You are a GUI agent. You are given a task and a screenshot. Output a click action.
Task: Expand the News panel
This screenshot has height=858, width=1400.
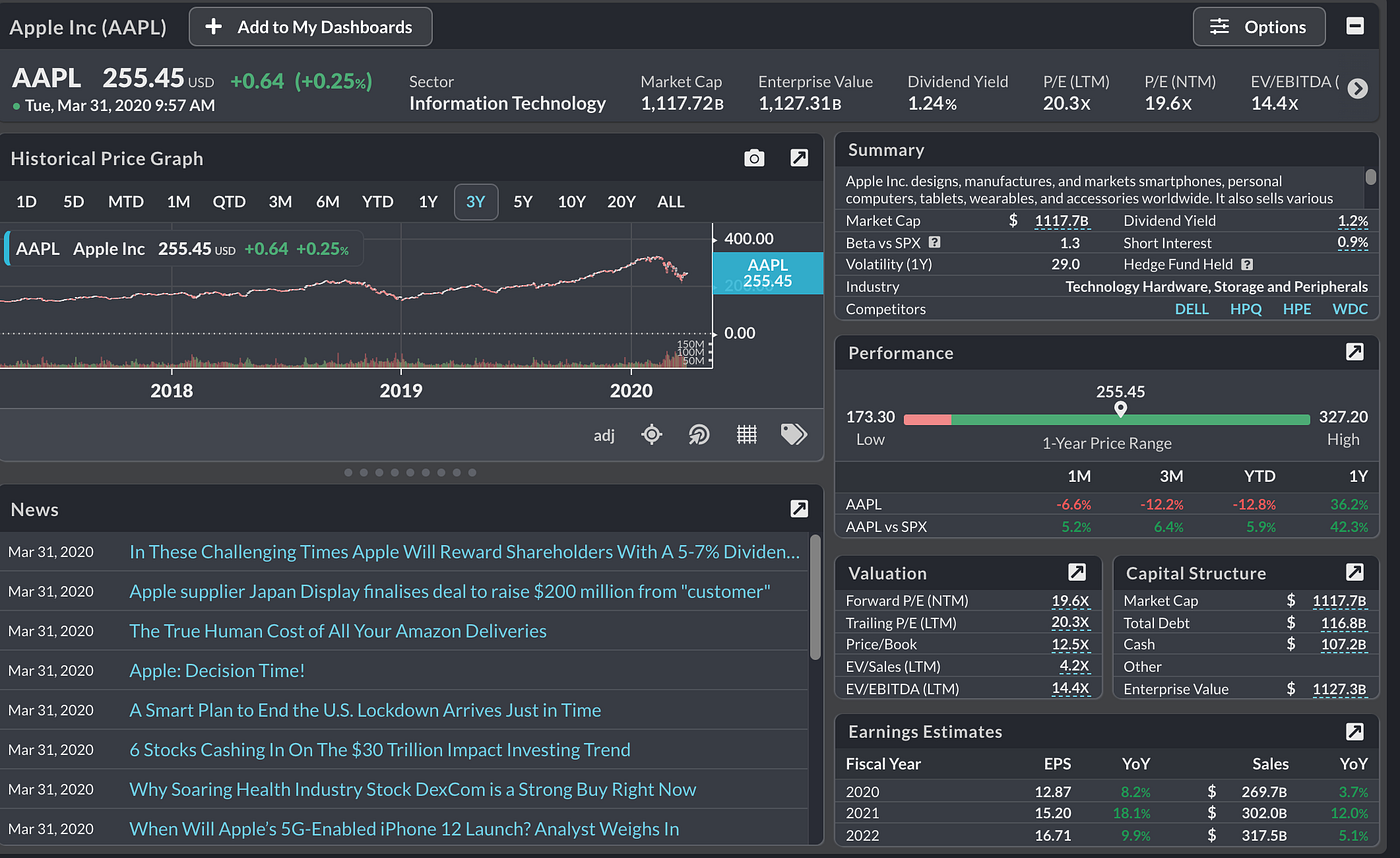pyautogui.click(x=799, y=509)
